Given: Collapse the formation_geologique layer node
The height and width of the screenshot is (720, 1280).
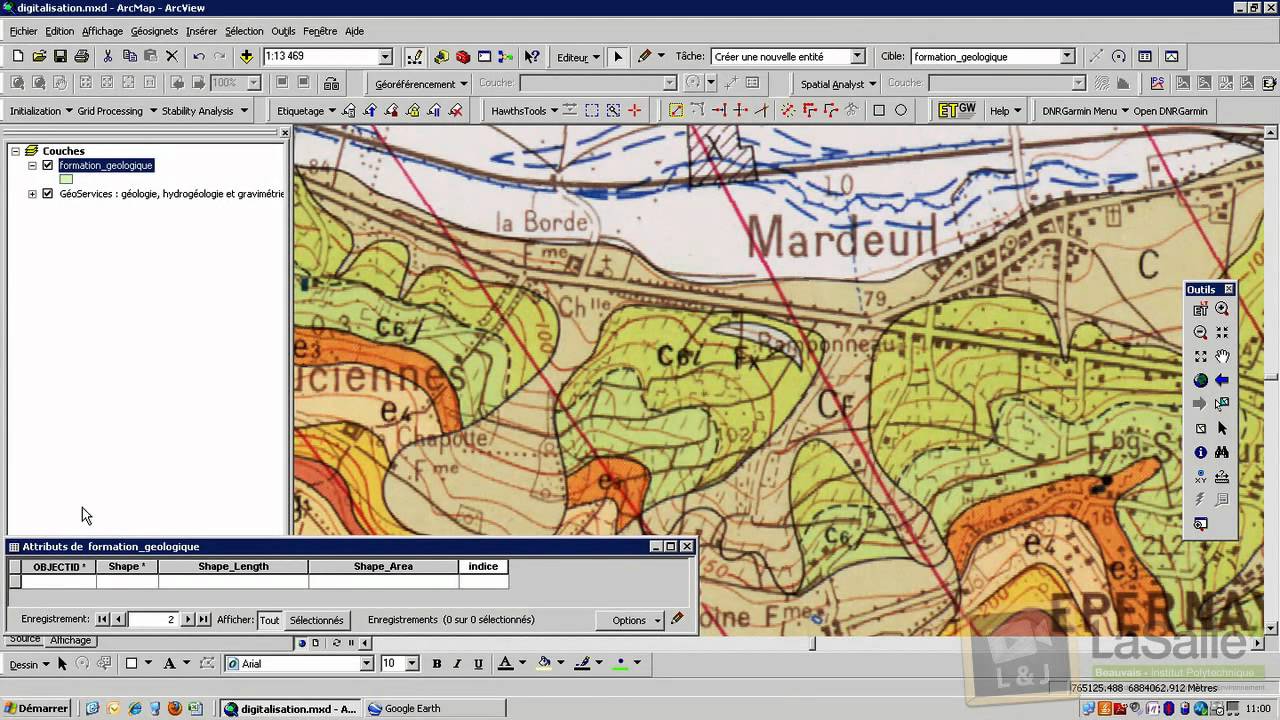Looking at the screenshot, I should pyautogui.click(x=32, y=165).
